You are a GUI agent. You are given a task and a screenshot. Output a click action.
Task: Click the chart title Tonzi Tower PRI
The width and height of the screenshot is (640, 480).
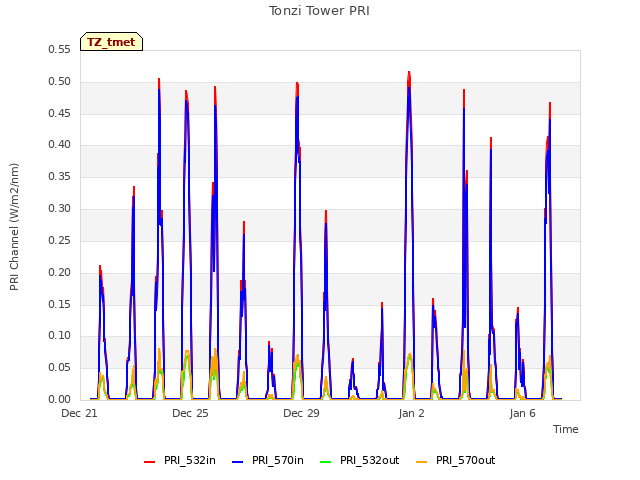pyautogui.click(x=319, y=11)
